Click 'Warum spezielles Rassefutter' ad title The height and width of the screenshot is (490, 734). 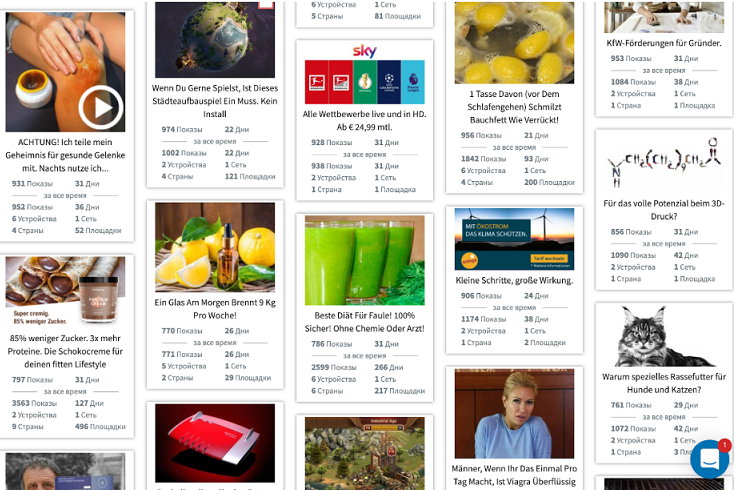coord(664,383)
